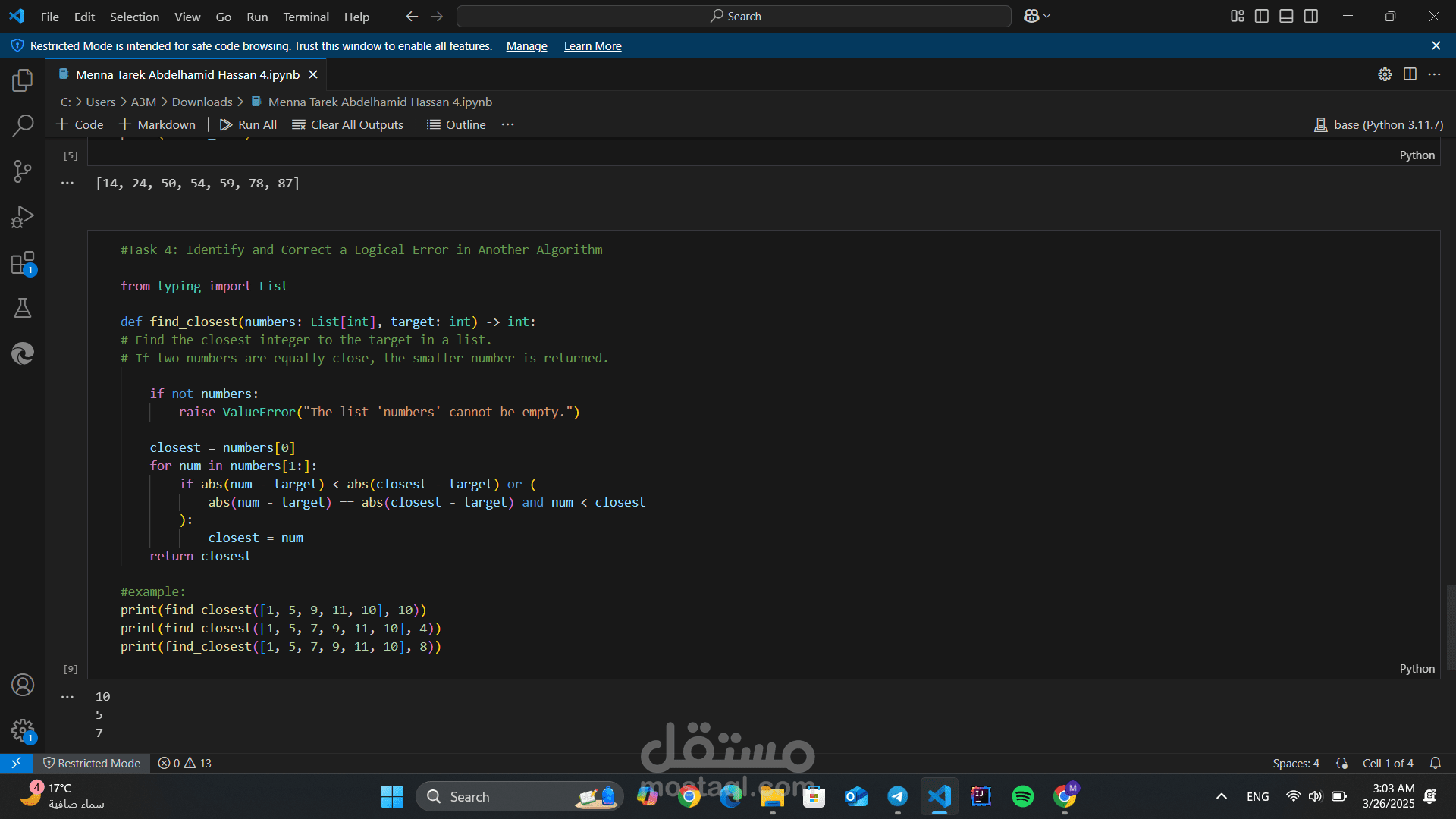The image size is (1456, 819).
Task: Open the Accounts icon in activity bar
Action: click(x=23, y=685)
